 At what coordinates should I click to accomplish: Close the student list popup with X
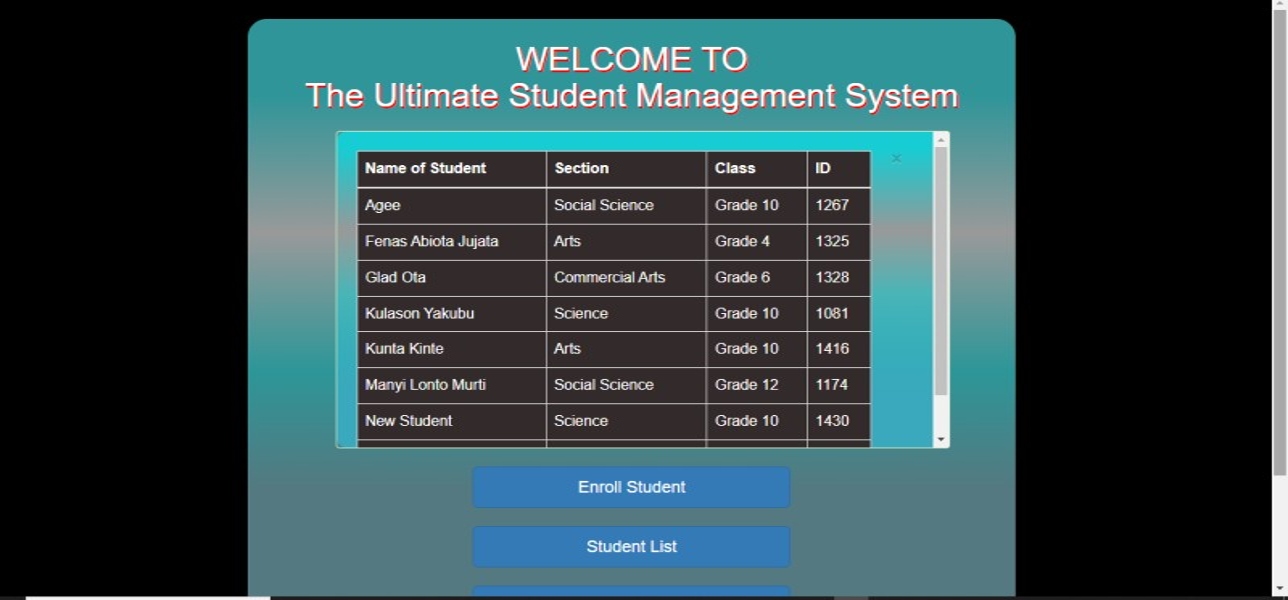pyautogui.click(x=896, y=158)
